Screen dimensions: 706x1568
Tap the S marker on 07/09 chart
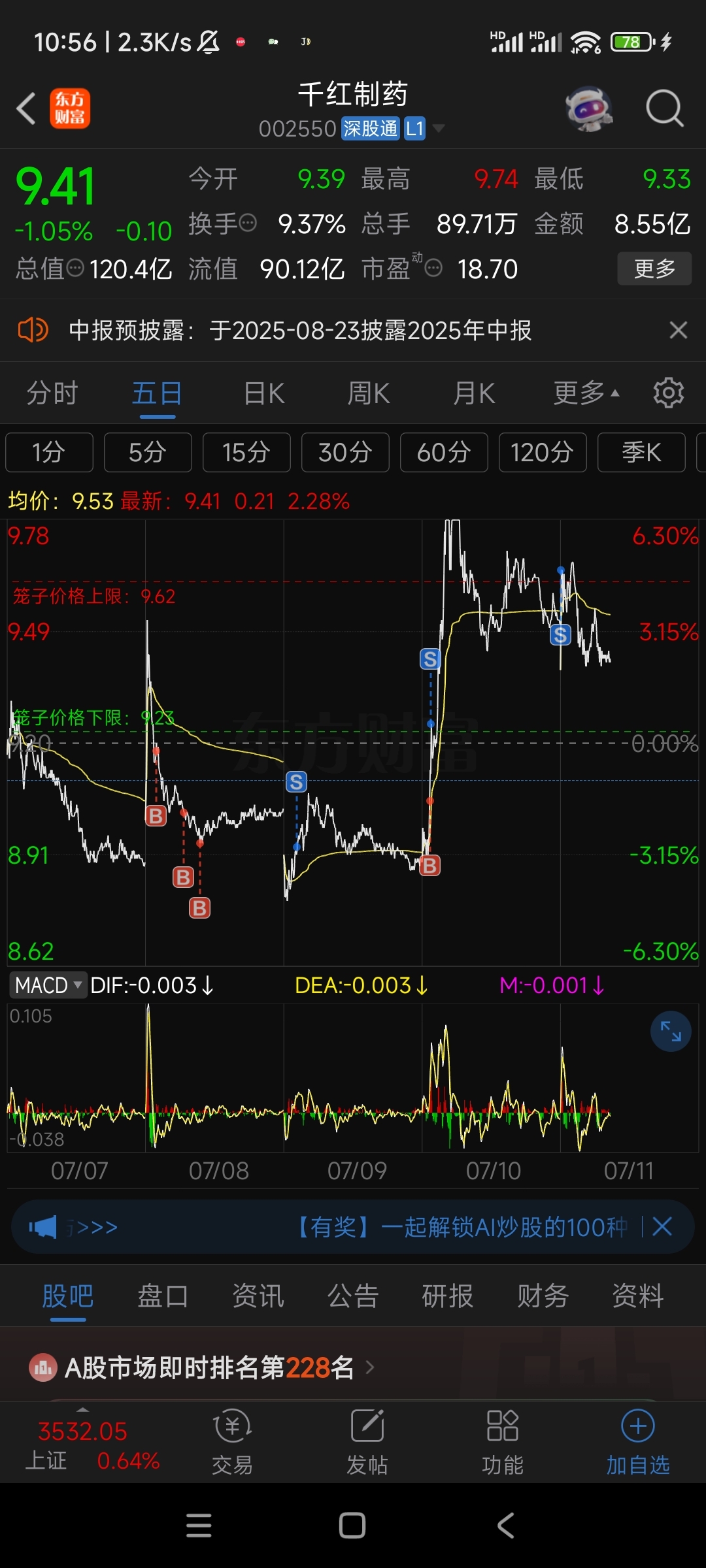click(x=296, y=781)
